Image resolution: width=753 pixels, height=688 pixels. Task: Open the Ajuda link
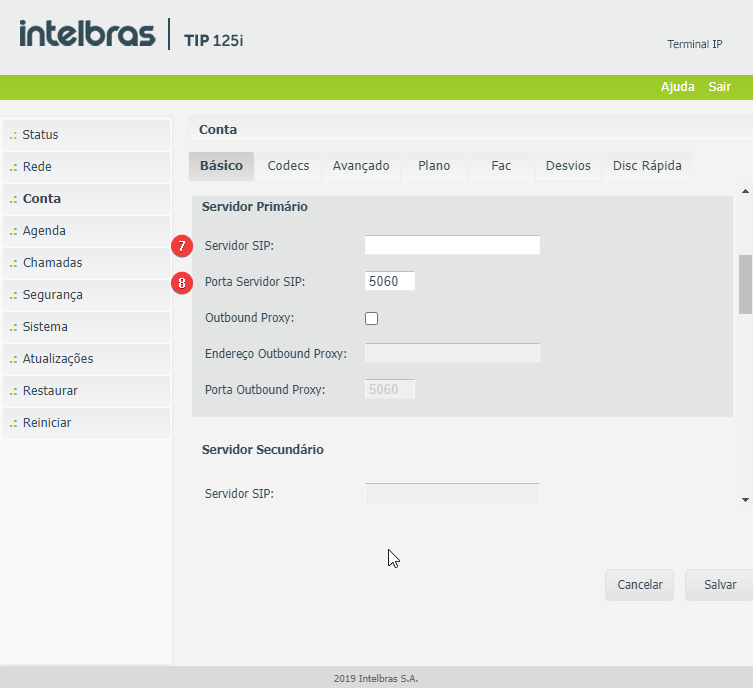677,87
